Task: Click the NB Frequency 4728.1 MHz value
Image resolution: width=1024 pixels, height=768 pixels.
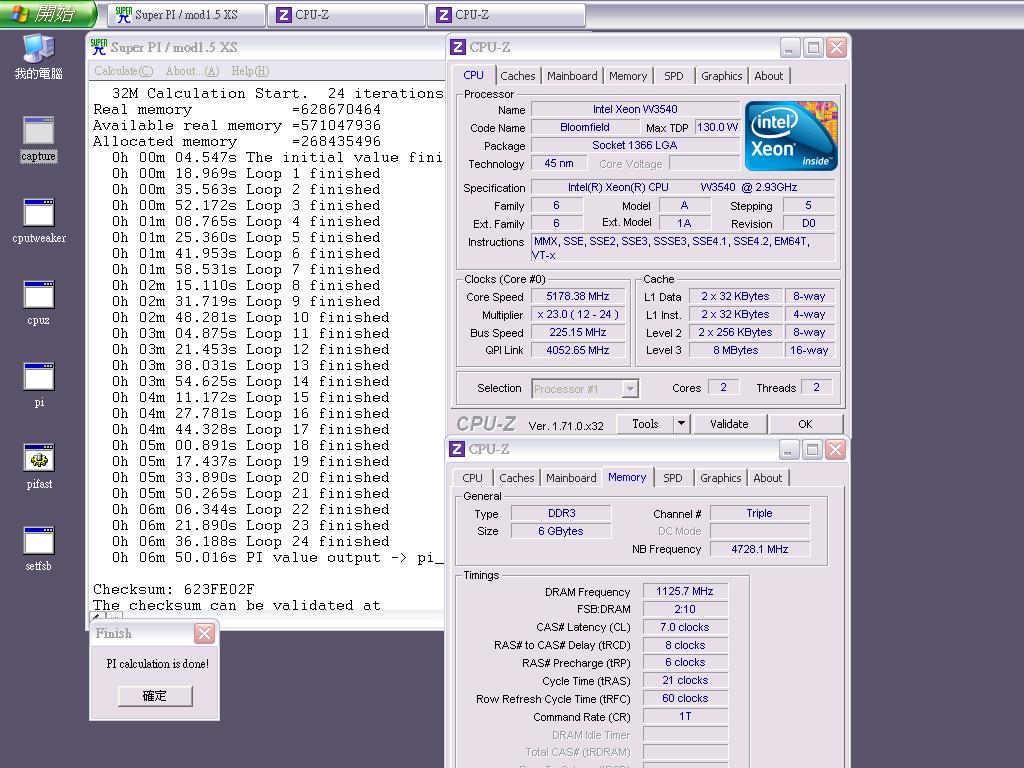Action: coord(760,549)
